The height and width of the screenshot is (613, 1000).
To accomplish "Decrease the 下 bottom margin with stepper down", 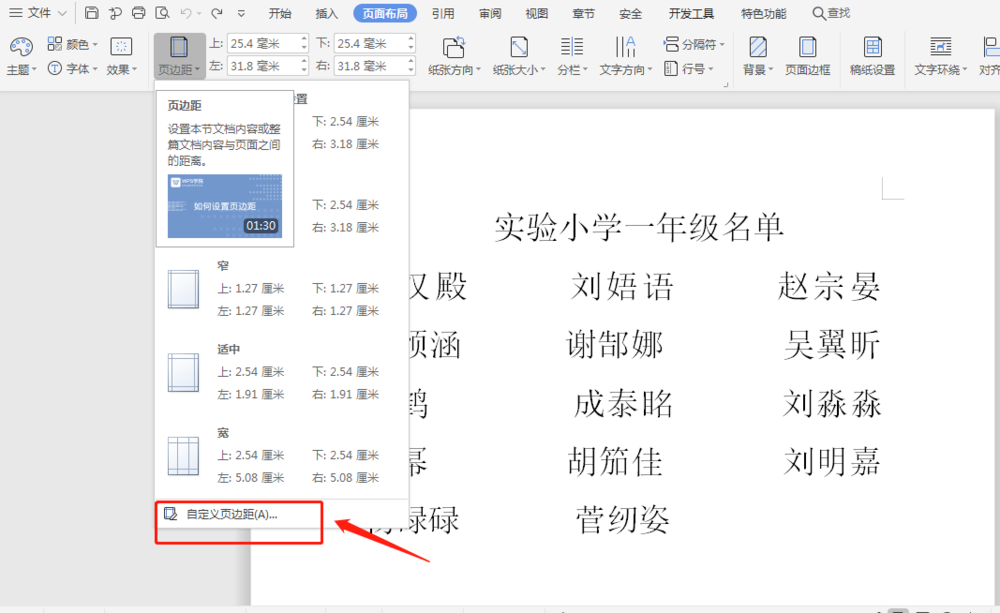I will click(411, 48).
